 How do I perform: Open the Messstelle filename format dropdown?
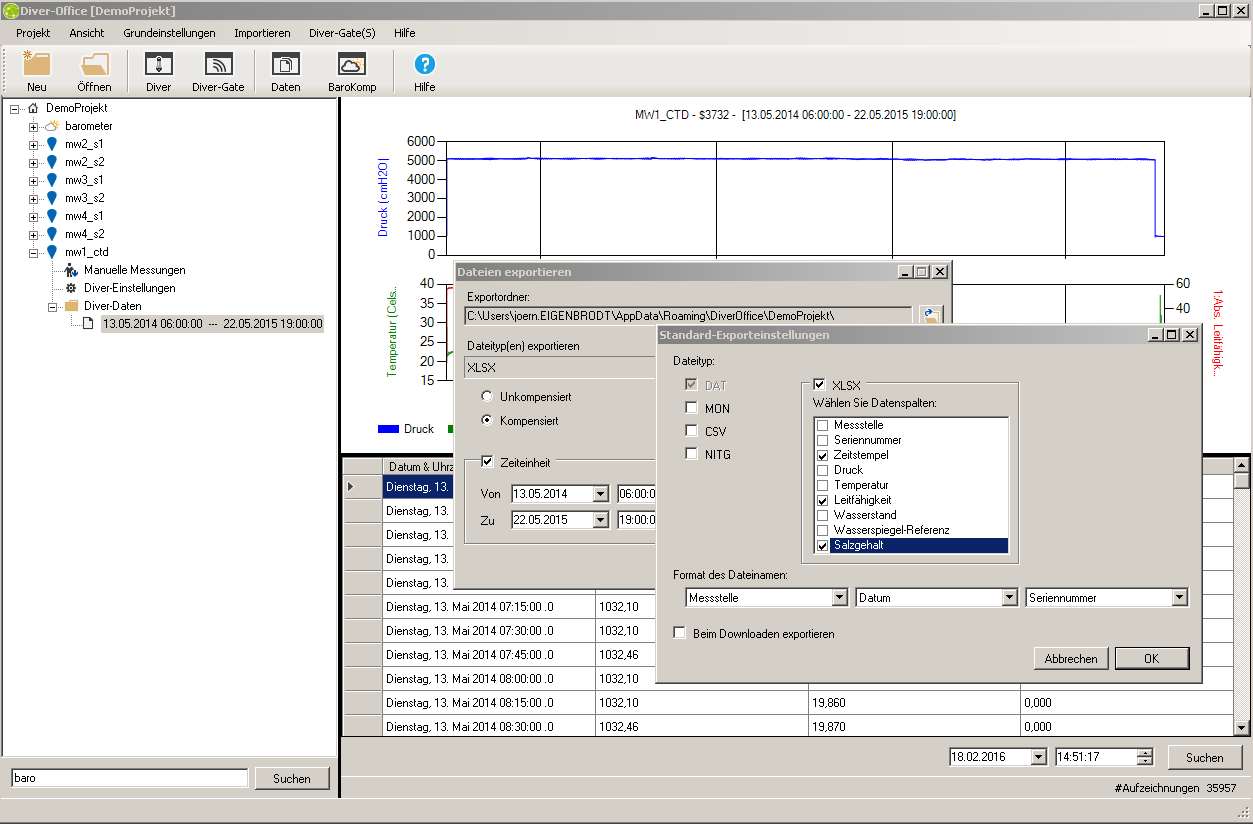click(x=839, y=598)
